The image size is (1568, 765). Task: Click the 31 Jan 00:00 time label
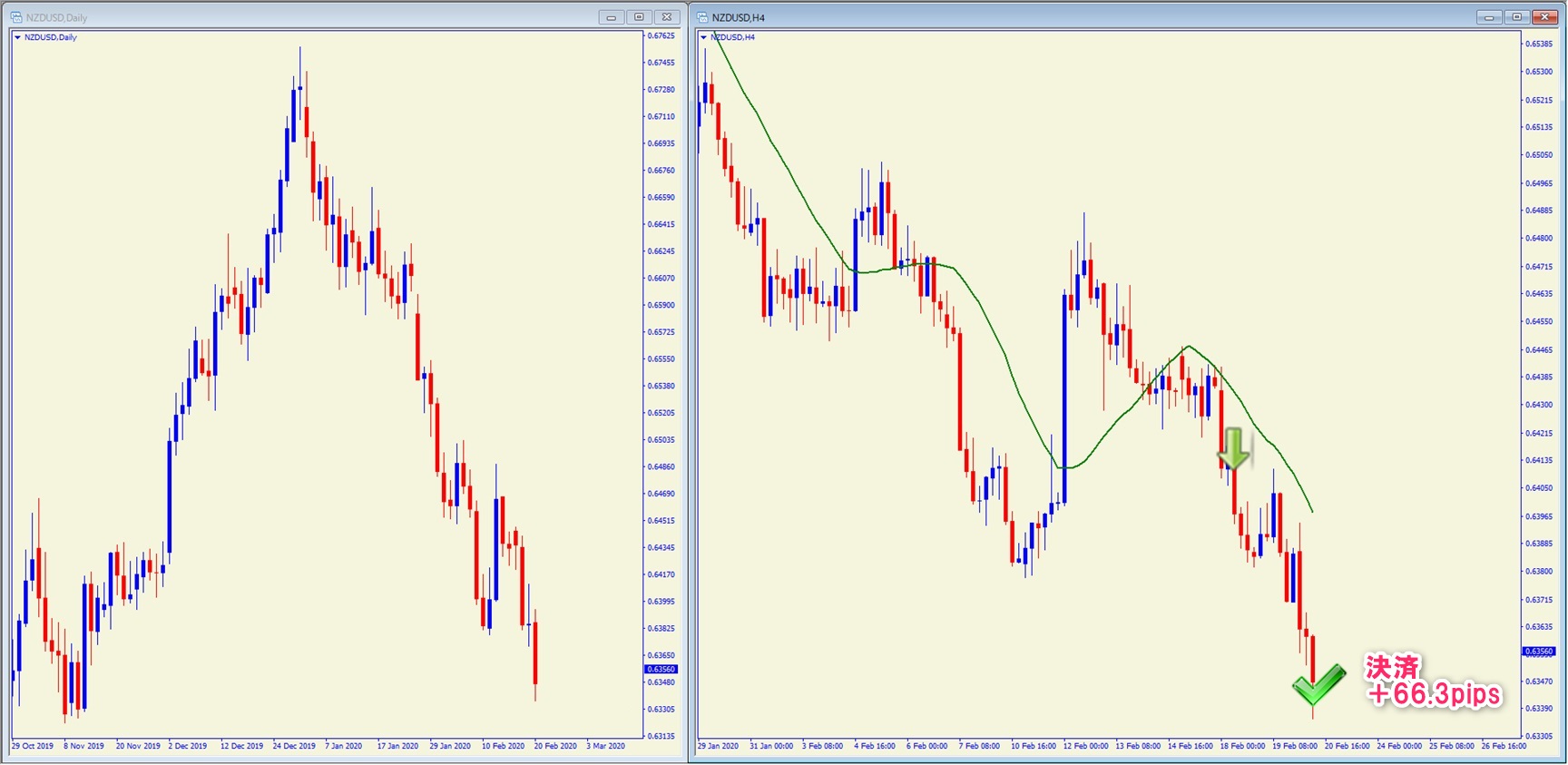(771, 746)
